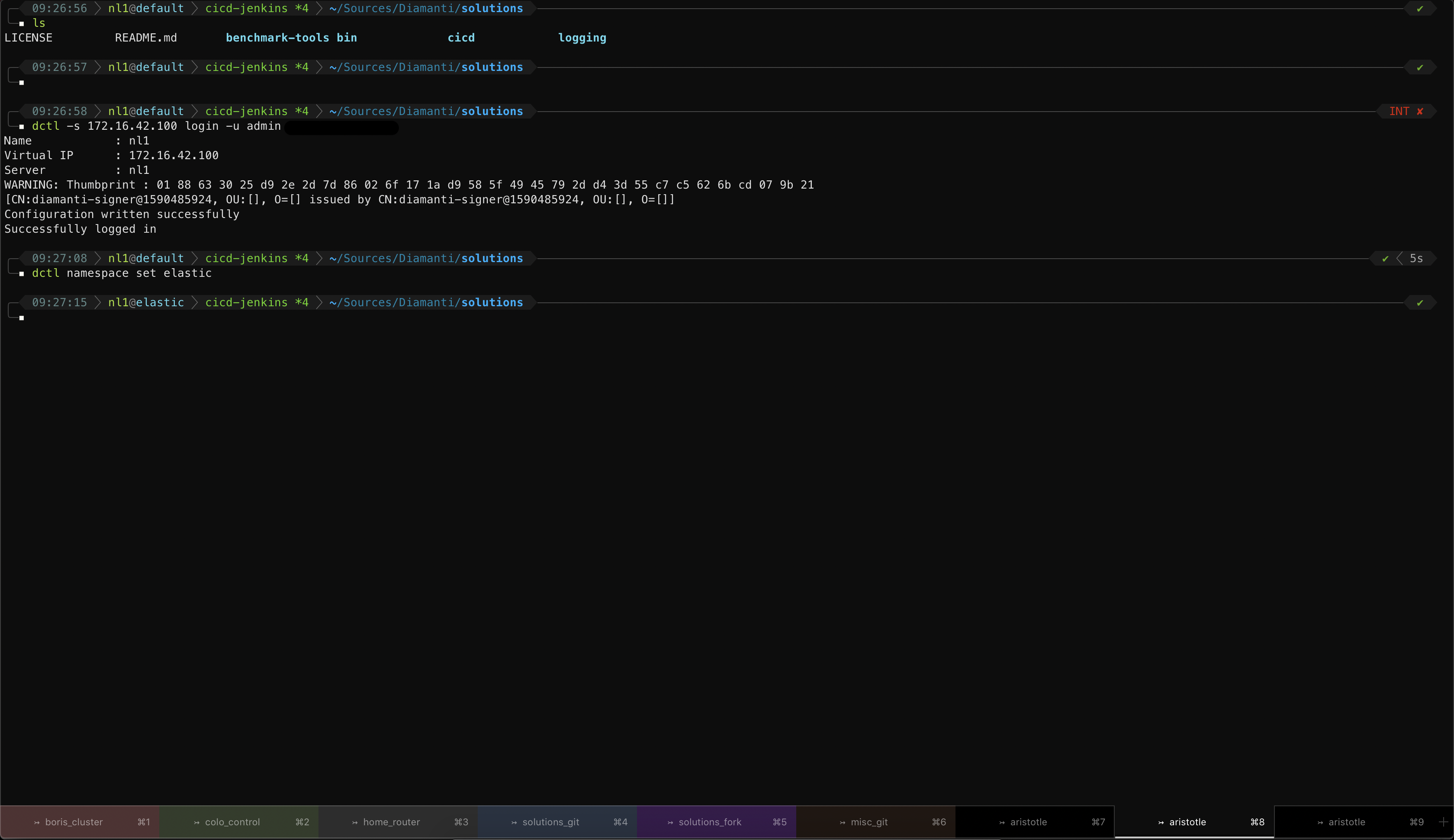The width and height of the screenshot is (1454, 840).
Task: Click the nl1@elastic prompt segment
Action: 146,303
